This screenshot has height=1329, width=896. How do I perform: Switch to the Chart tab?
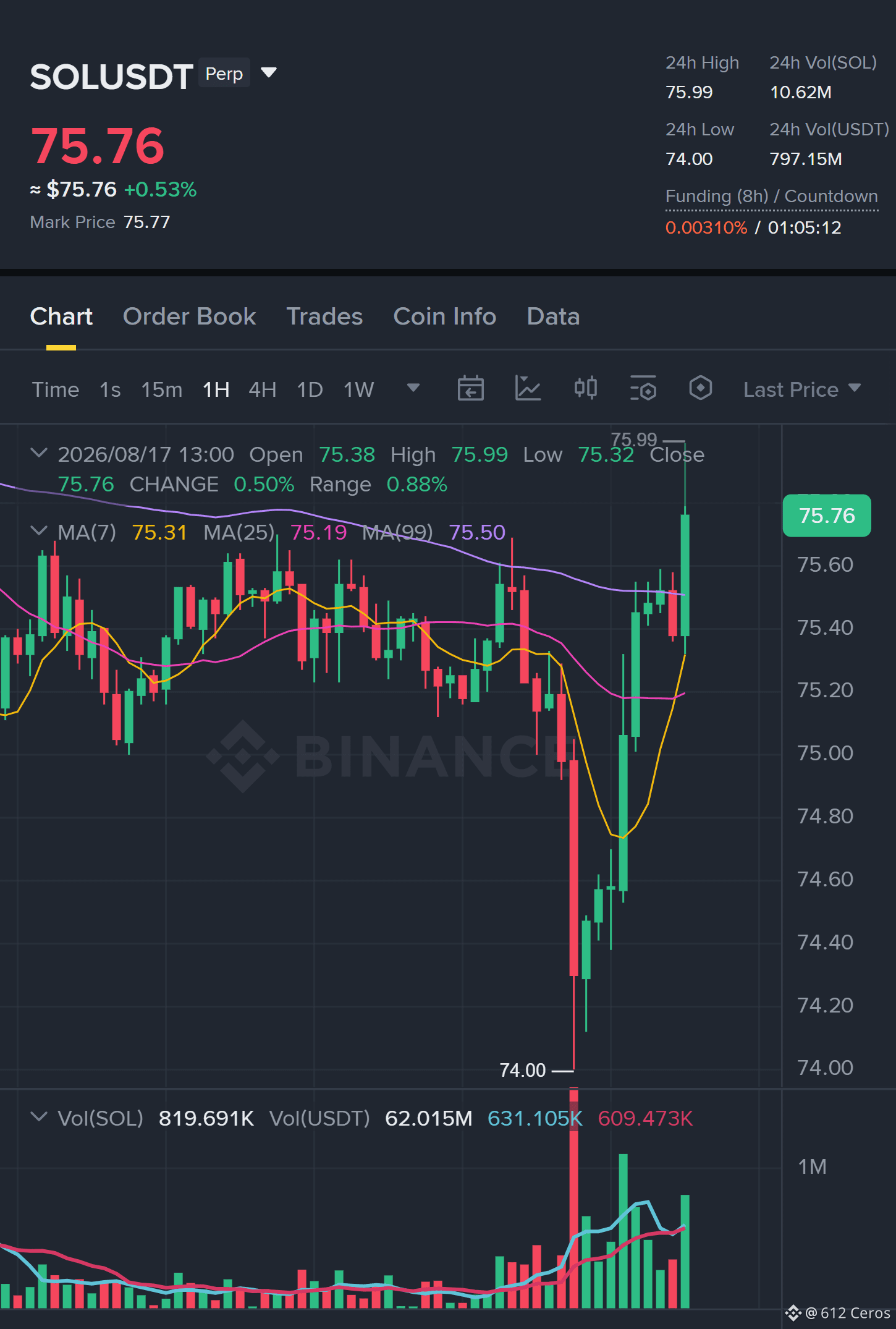(x=61, y=316)
